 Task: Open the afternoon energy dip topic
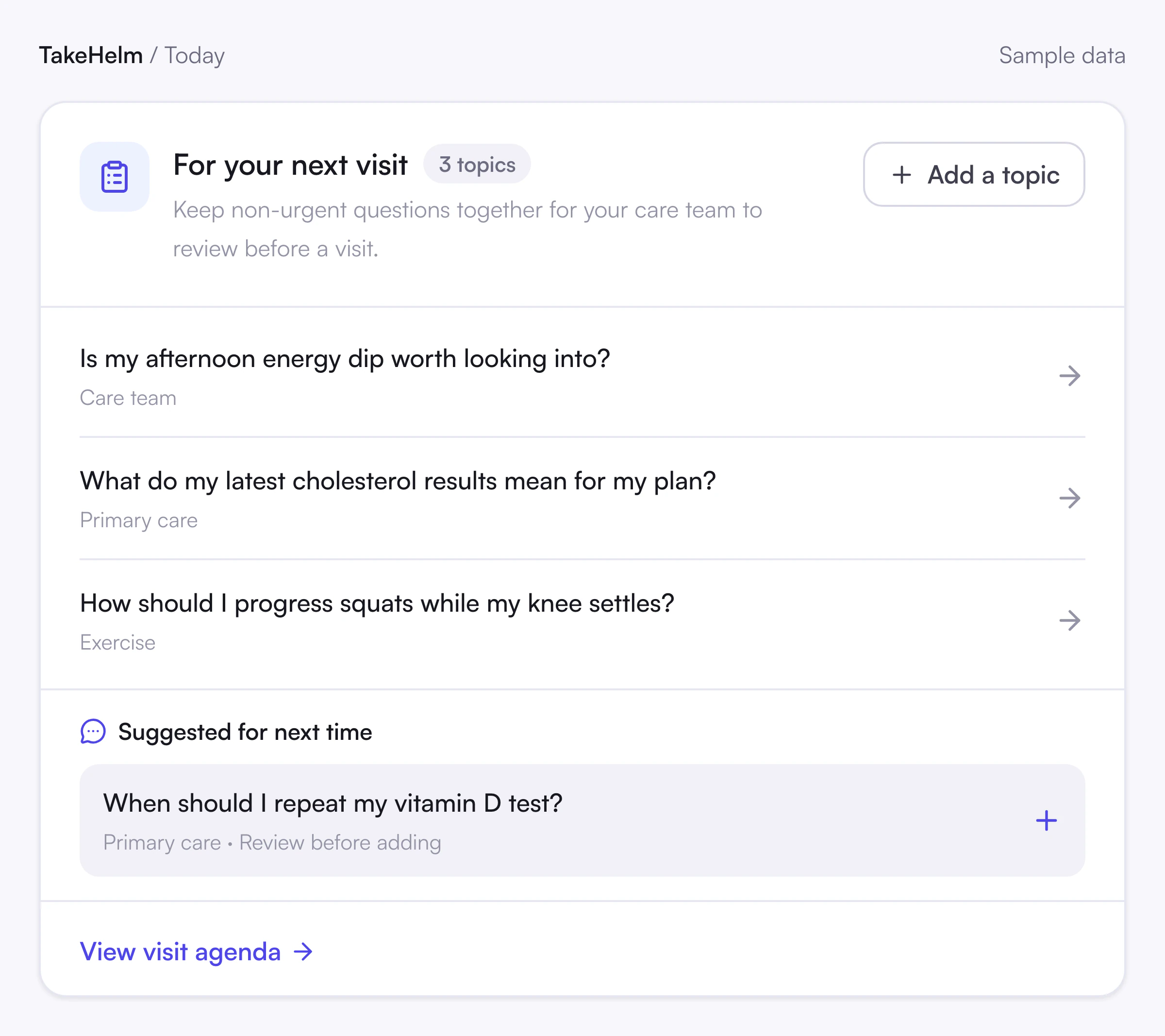click(x=582, y=376)
